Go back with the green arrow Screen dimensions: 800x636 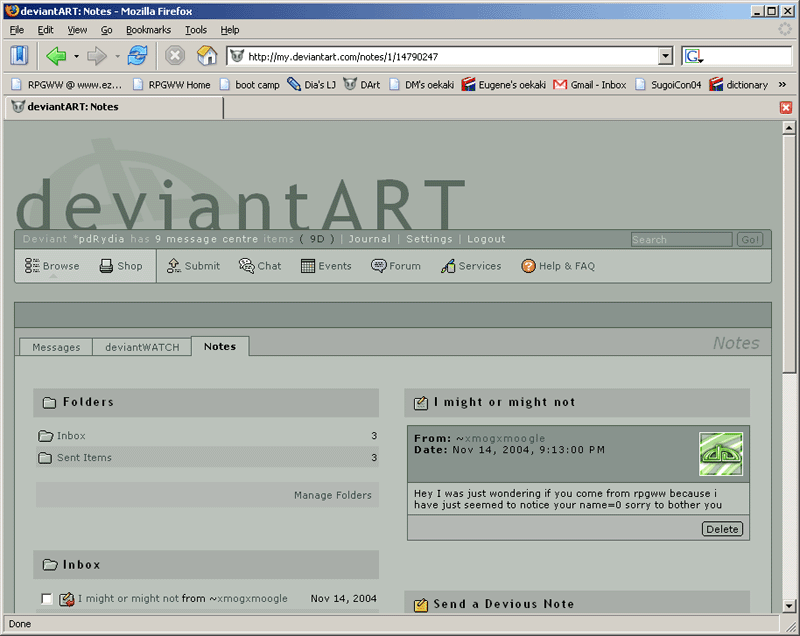[56, 56]
